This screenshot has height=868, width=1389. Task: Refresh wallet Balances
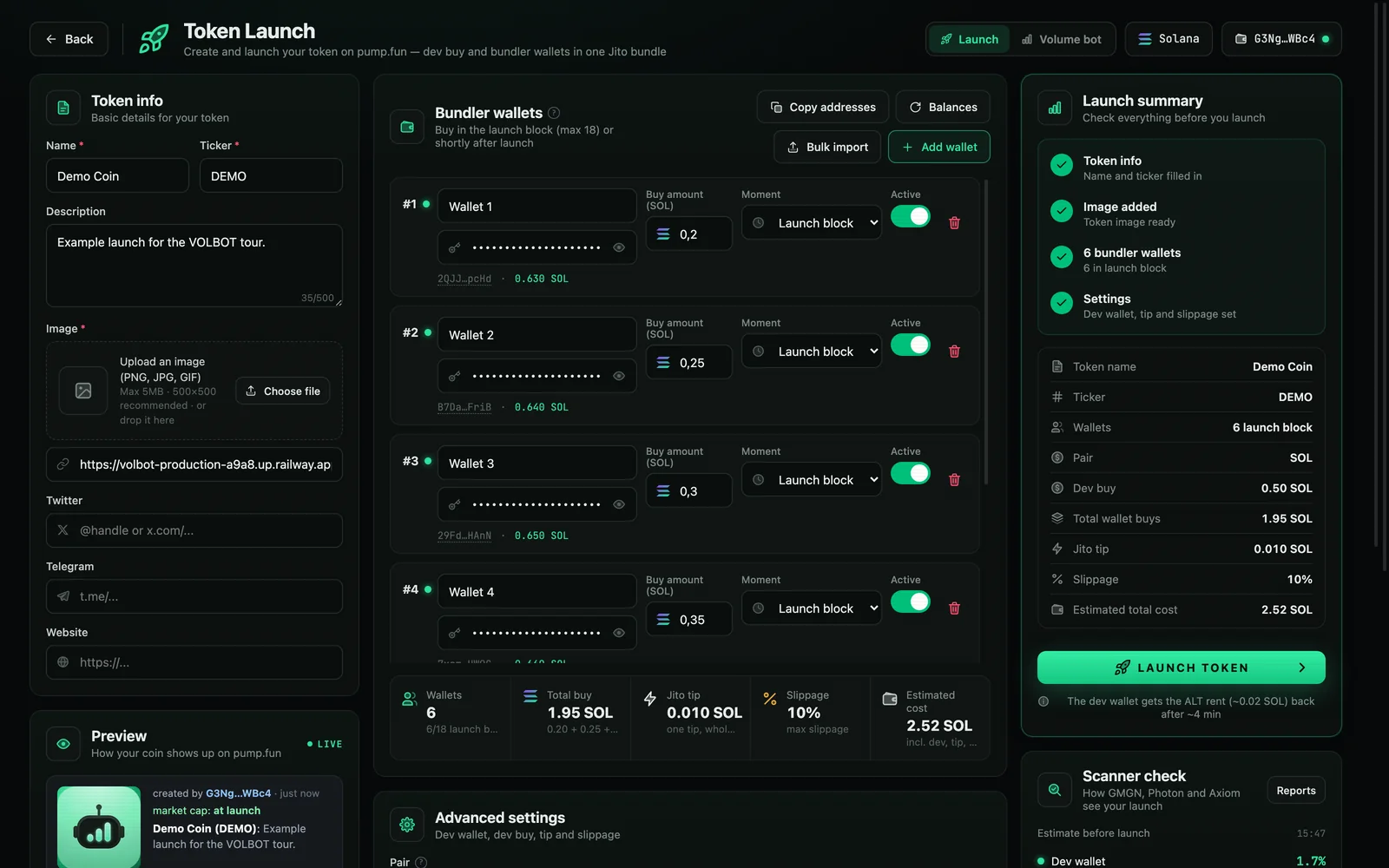coord(943,107)
